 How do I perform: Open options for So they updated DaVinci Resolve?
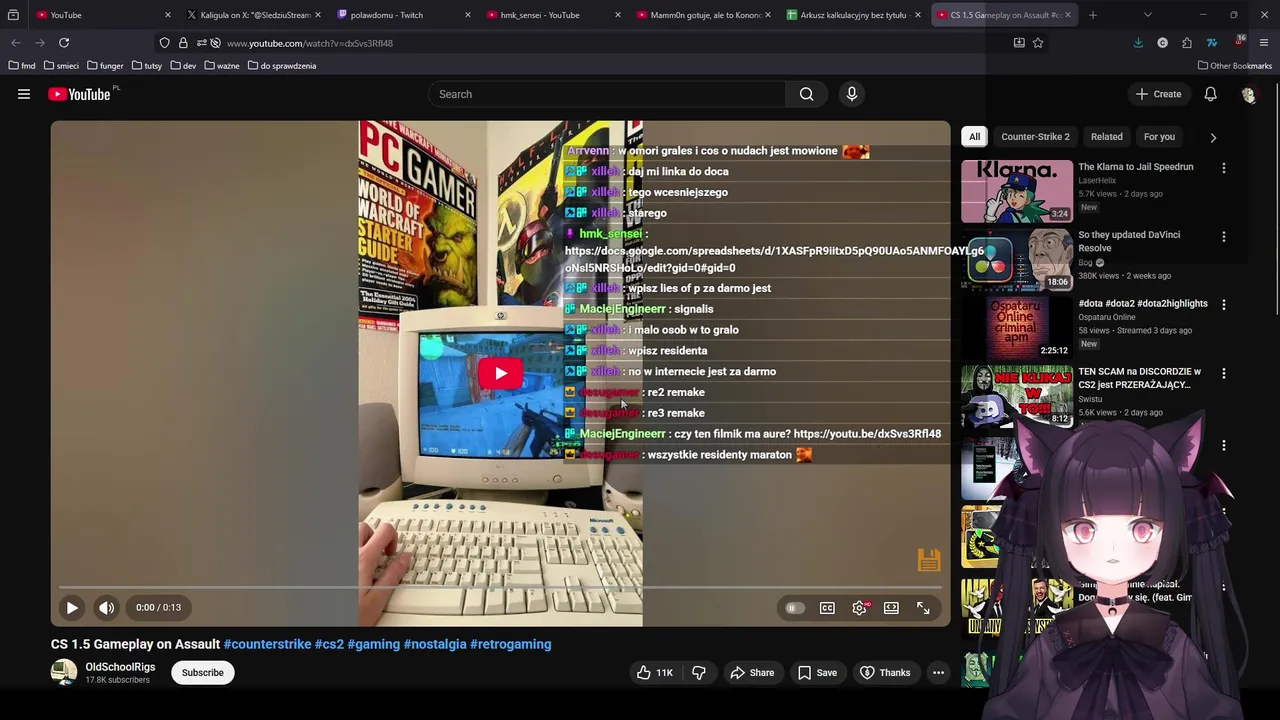1224,237
